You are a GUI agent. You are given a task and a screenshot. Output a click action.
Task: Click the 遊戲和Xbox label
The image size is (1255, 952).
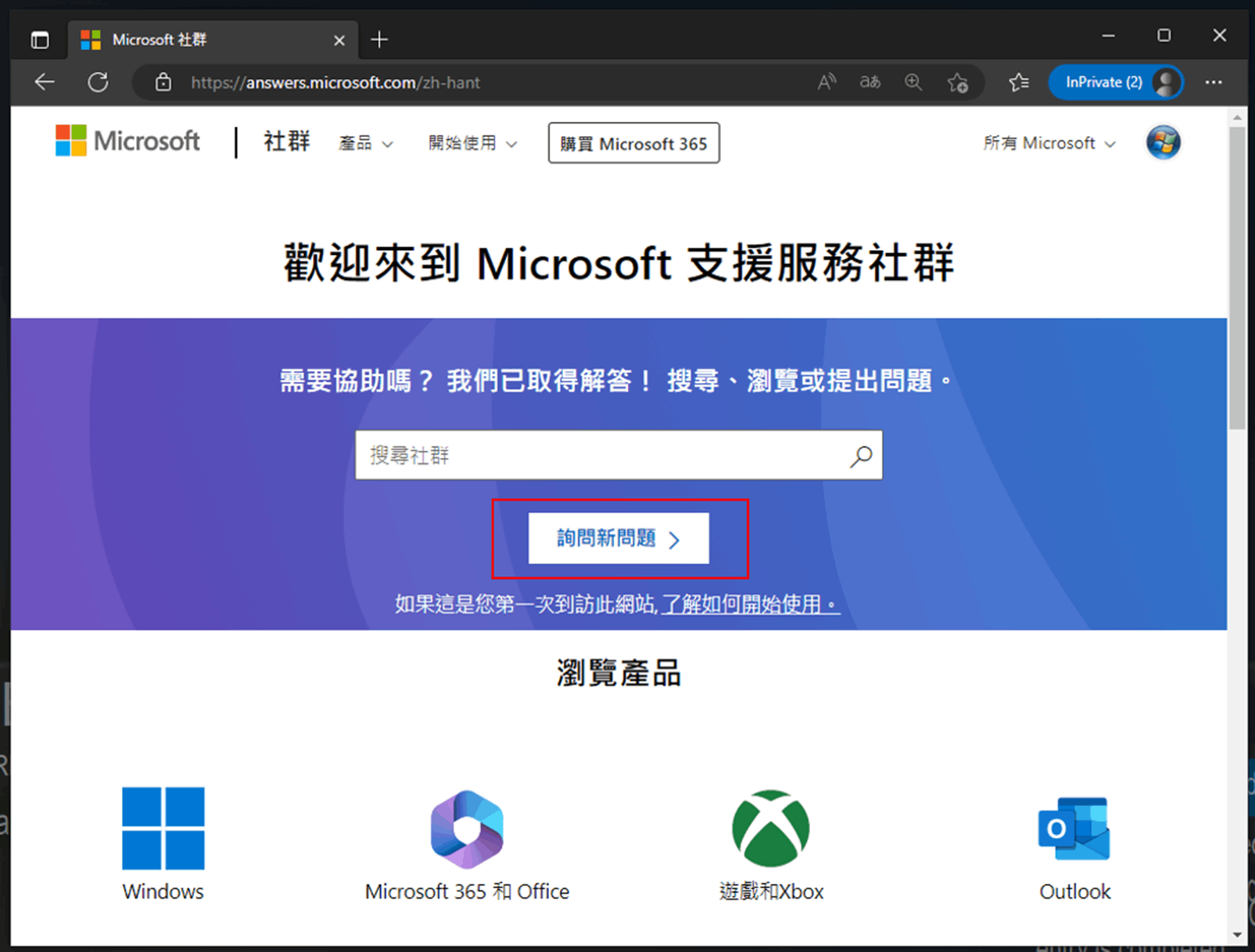click(x=771, y=892)
